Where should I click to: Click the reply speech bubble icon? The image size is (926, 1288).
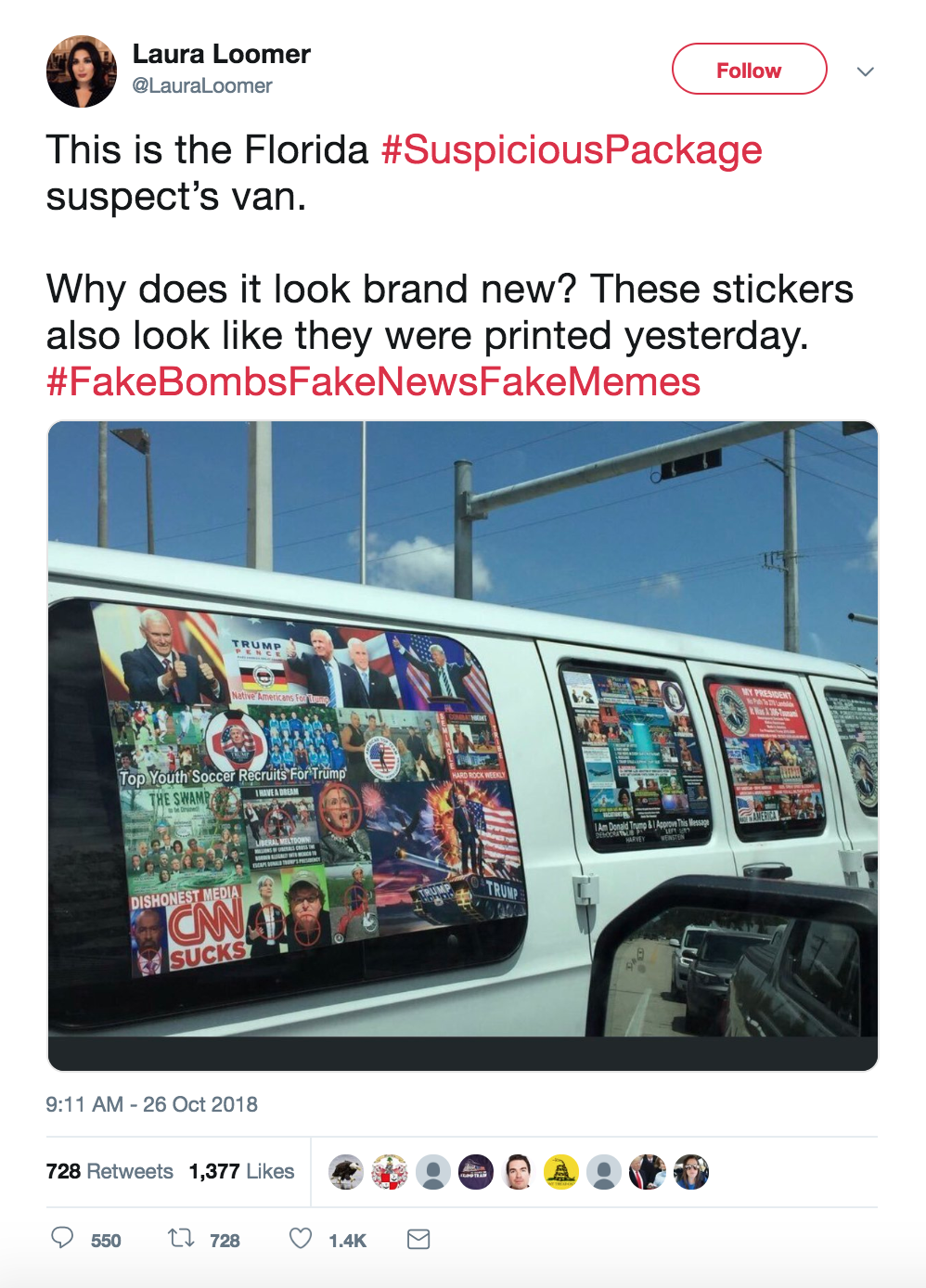point(62,1238)
